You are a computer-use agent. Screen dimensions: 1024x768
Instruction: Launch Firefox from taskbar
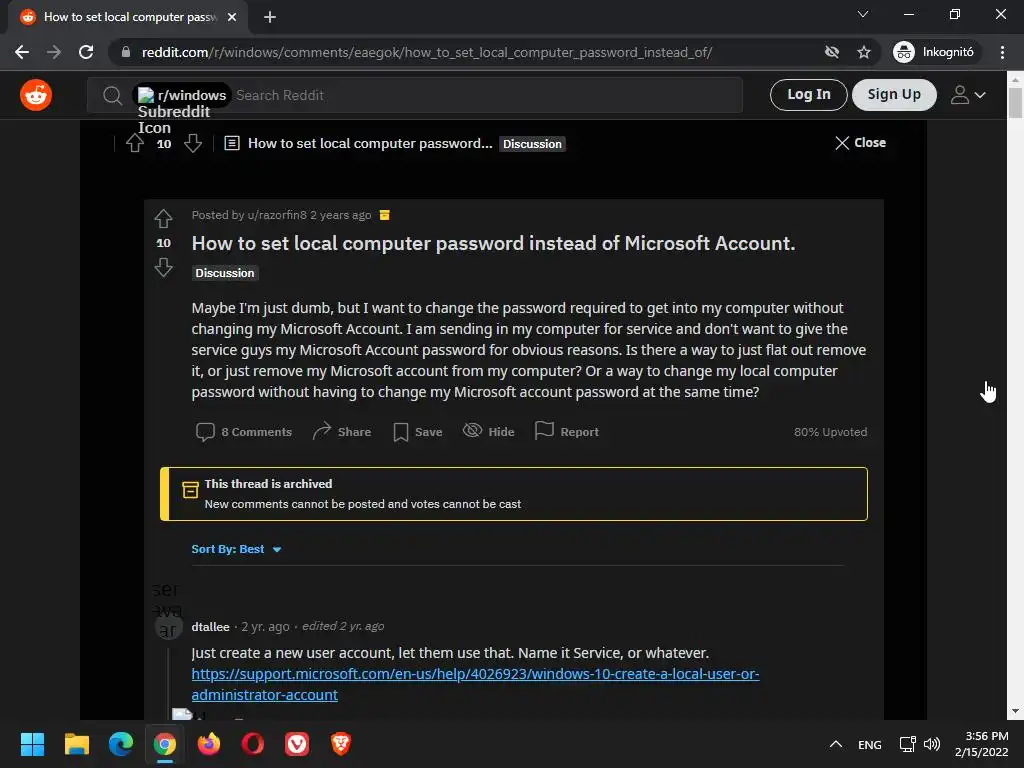pyautogui.click(x=209, y=744)
